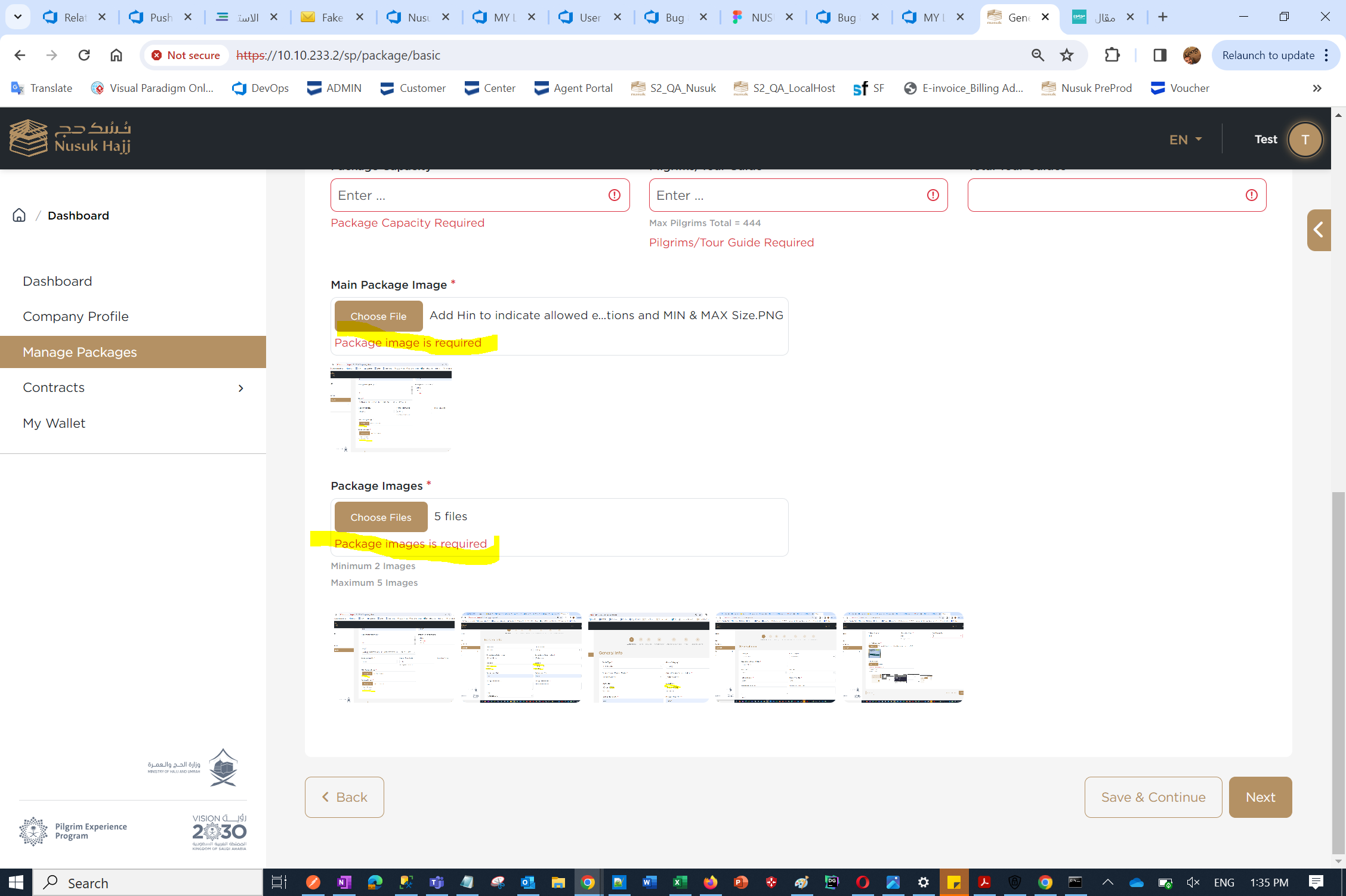Click the user avatar labeled T
The image size is (1346, 896).
(1304, 140)
